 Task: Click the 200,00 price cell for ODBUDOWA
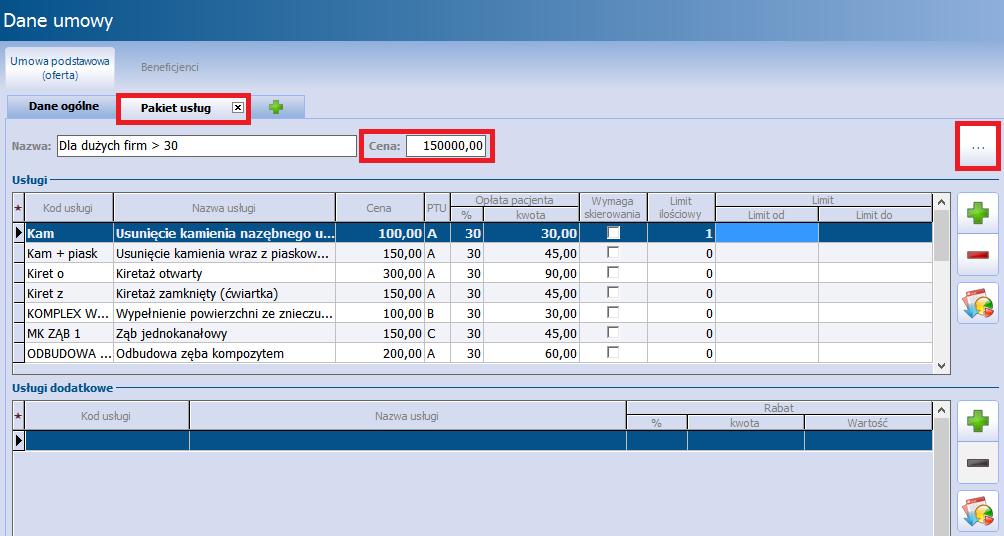pos(380,353)
